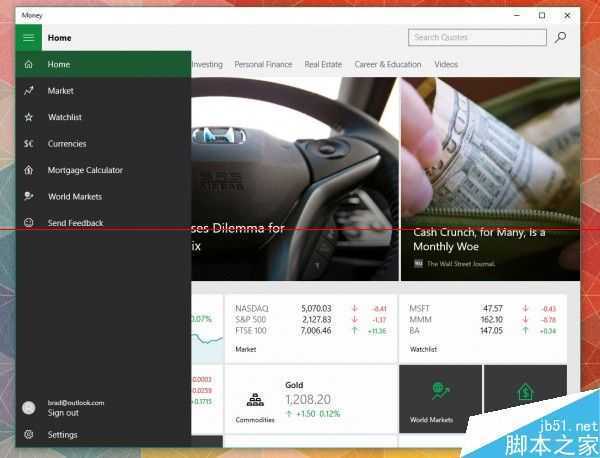Open Watchlist in the sidebar menu
The image size is (600, 458).
(x=103, y=117)
